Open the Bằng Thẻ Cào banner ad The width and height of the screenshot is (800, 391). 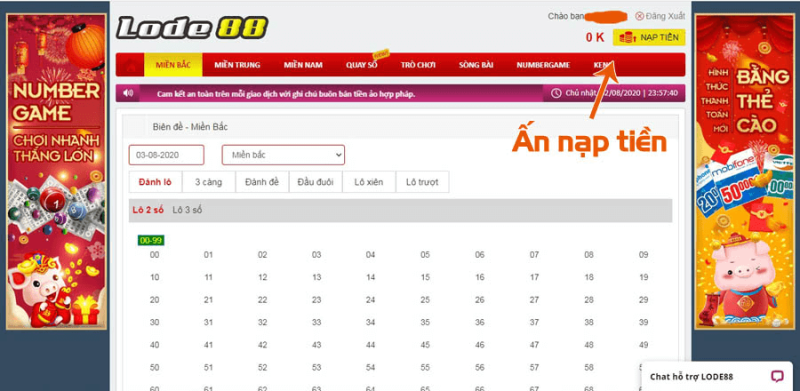(744, 172)
